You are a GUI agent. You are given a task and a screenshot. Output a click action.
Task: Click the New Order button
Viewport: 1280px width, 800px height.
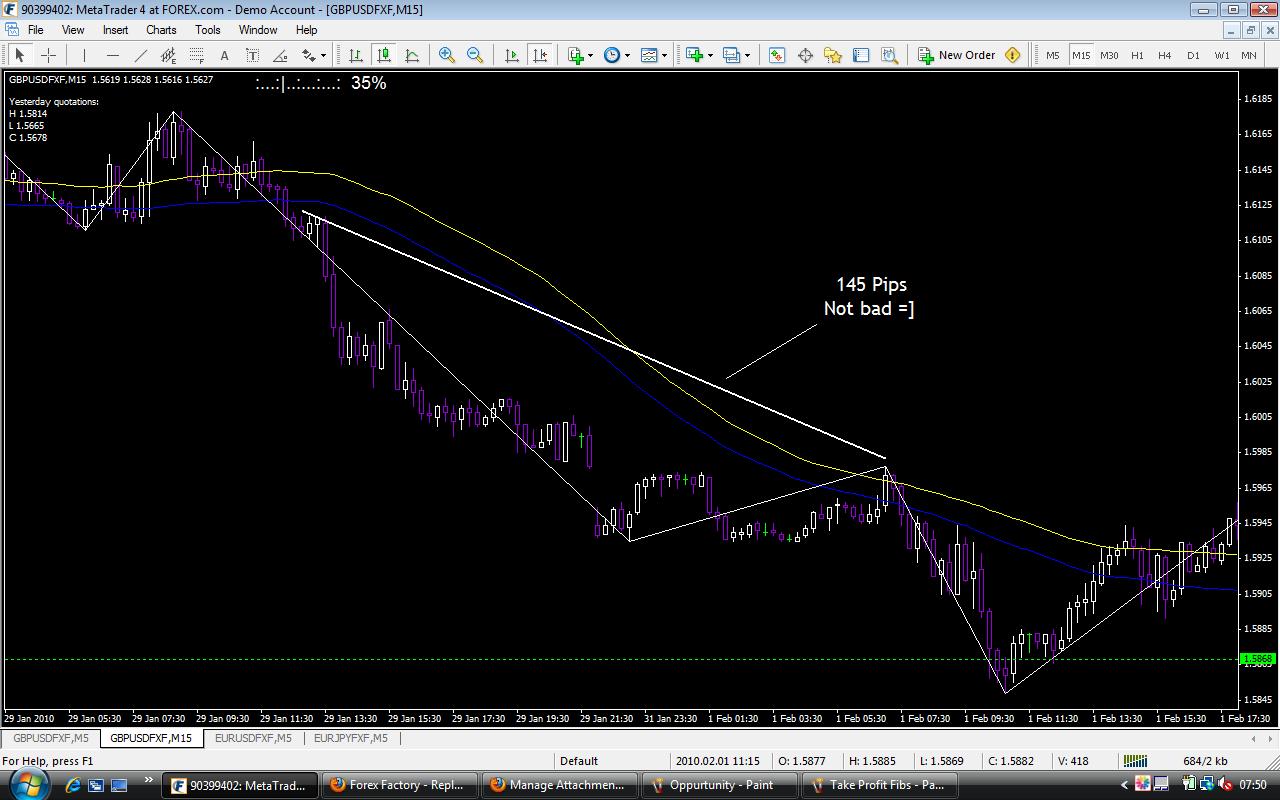[957, 55]
